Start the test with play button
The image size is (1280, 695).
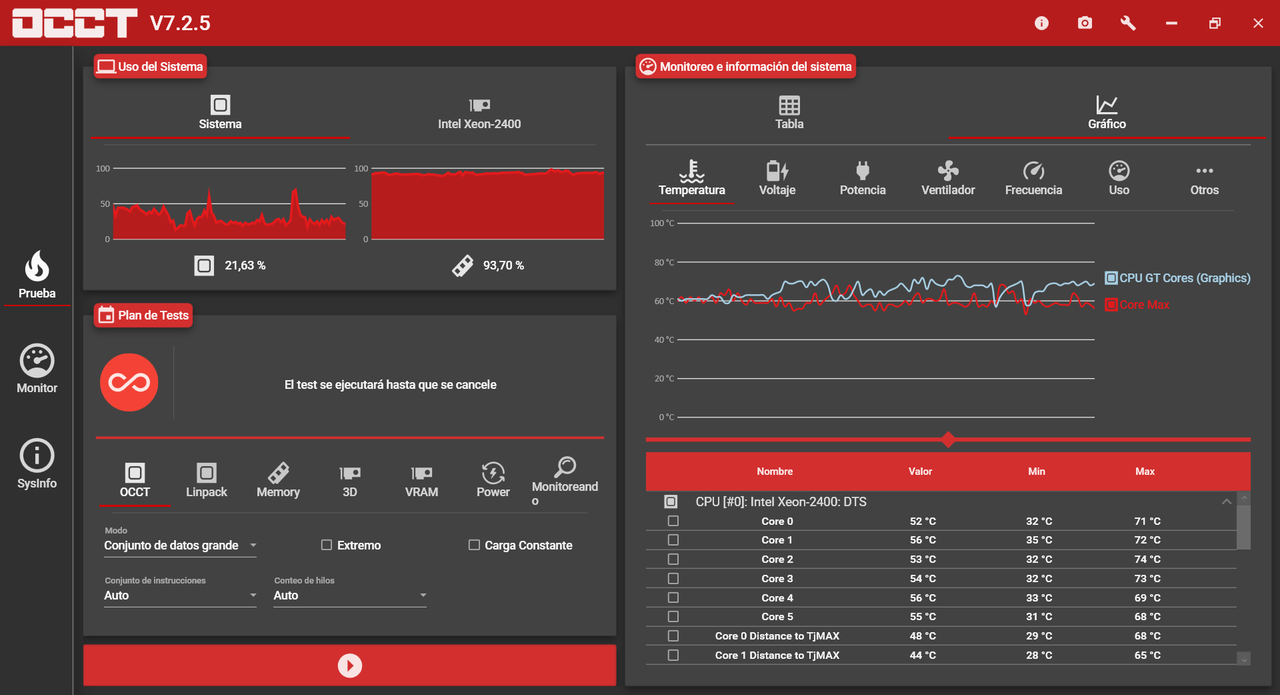(349, 665)
